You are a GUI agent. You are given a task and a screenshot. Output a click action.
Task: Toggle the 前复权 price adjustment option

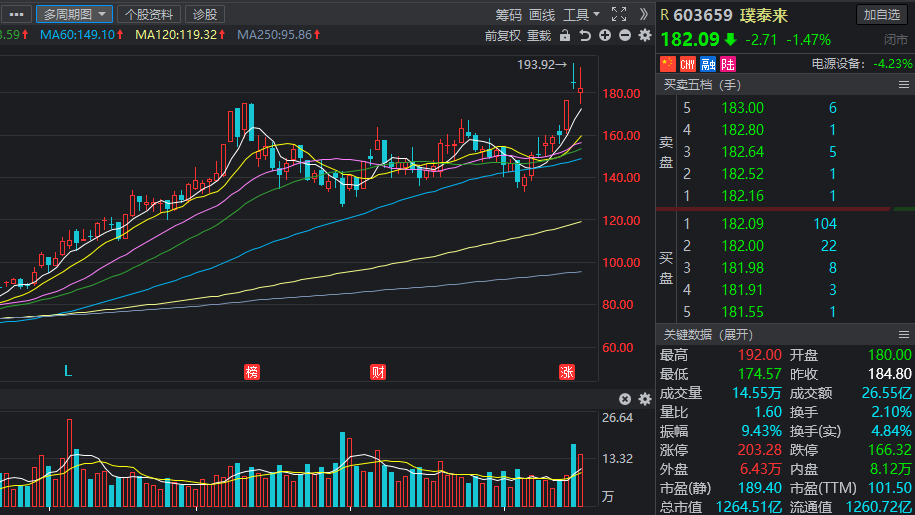tap(502, 36)
